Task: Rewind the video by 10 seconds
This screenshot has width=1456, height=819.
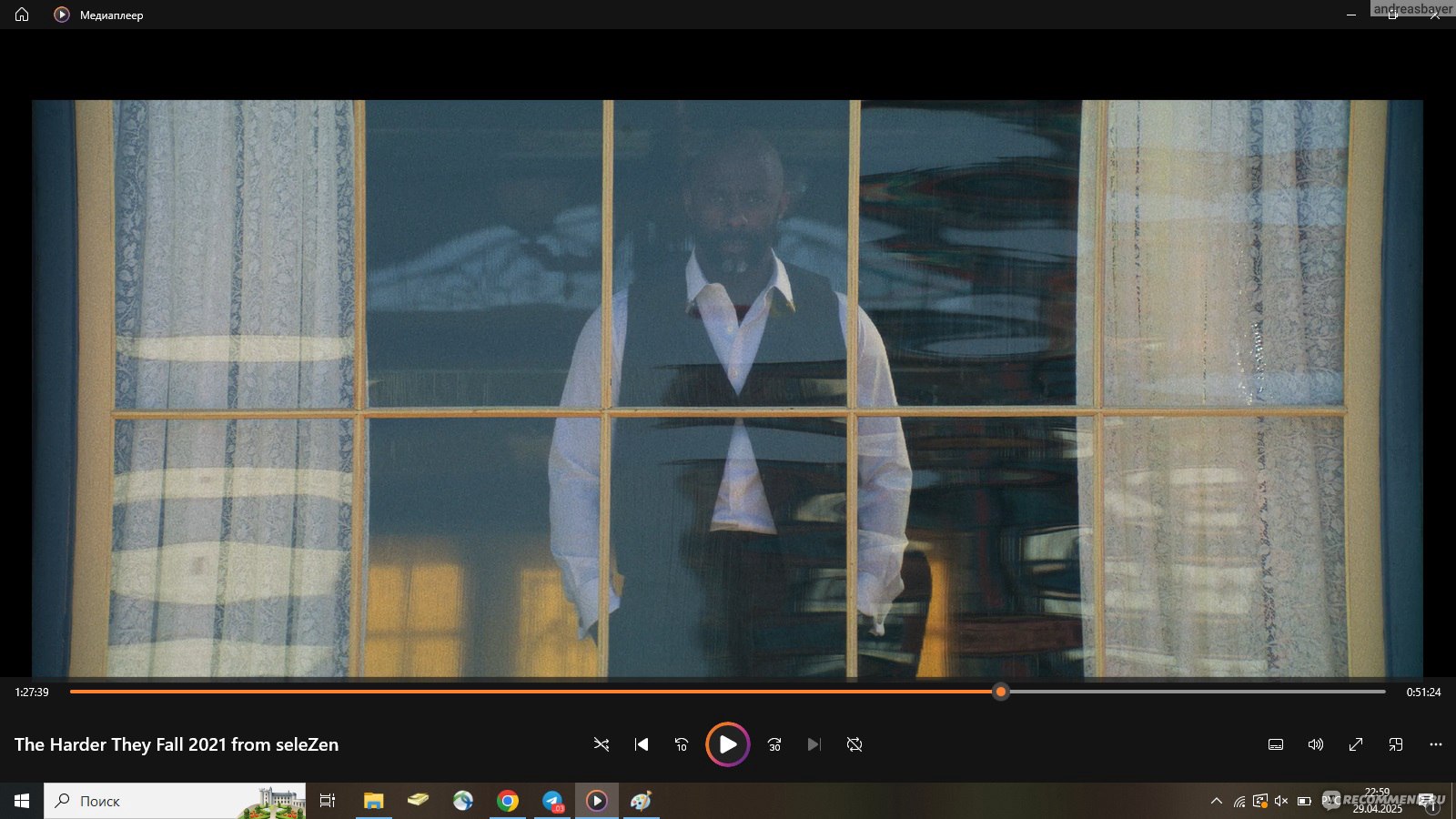Action: tap(682, 744)
